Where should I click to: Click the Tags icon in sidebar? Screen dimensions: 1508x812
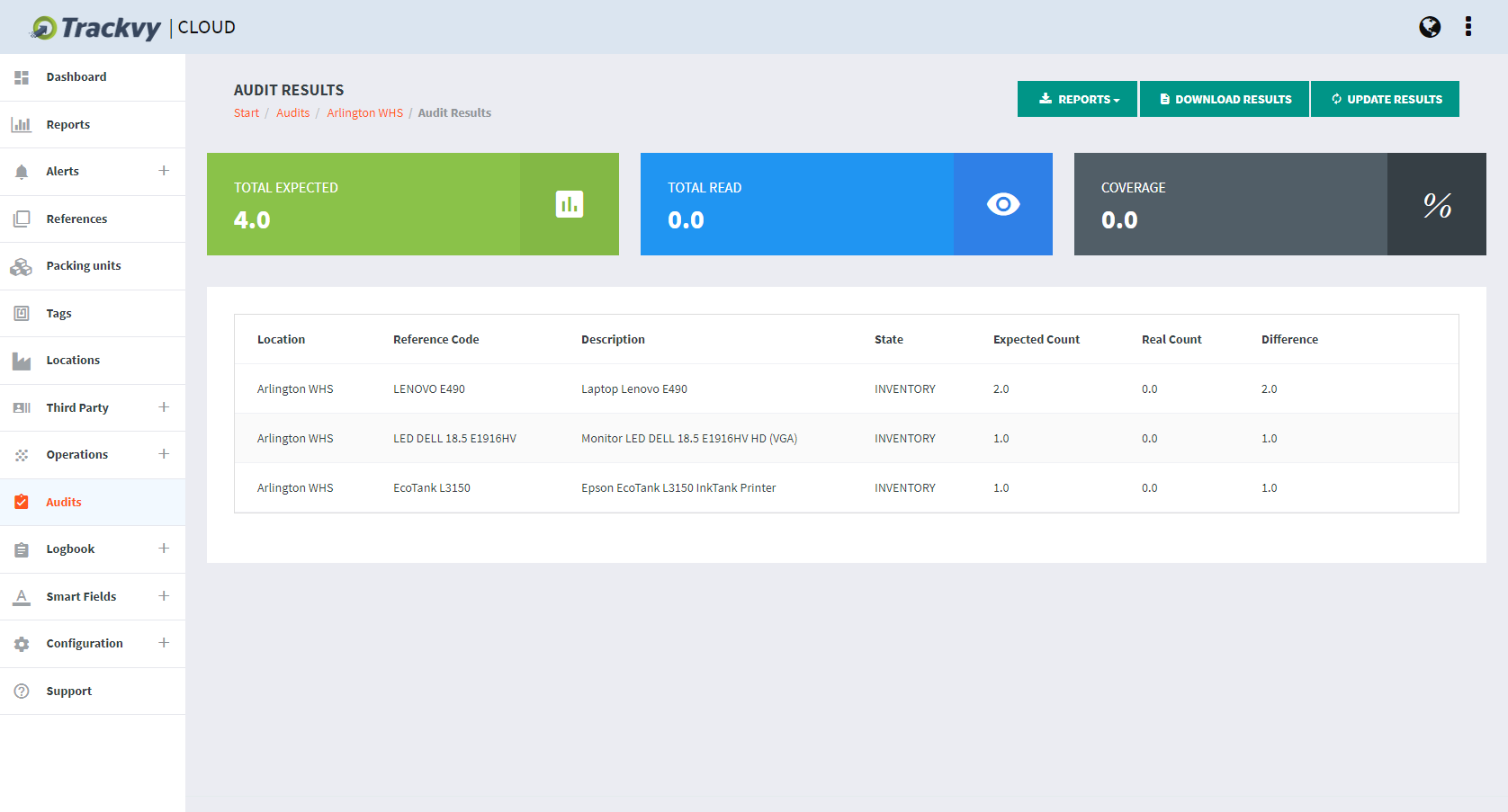click(x=22, y=313)
